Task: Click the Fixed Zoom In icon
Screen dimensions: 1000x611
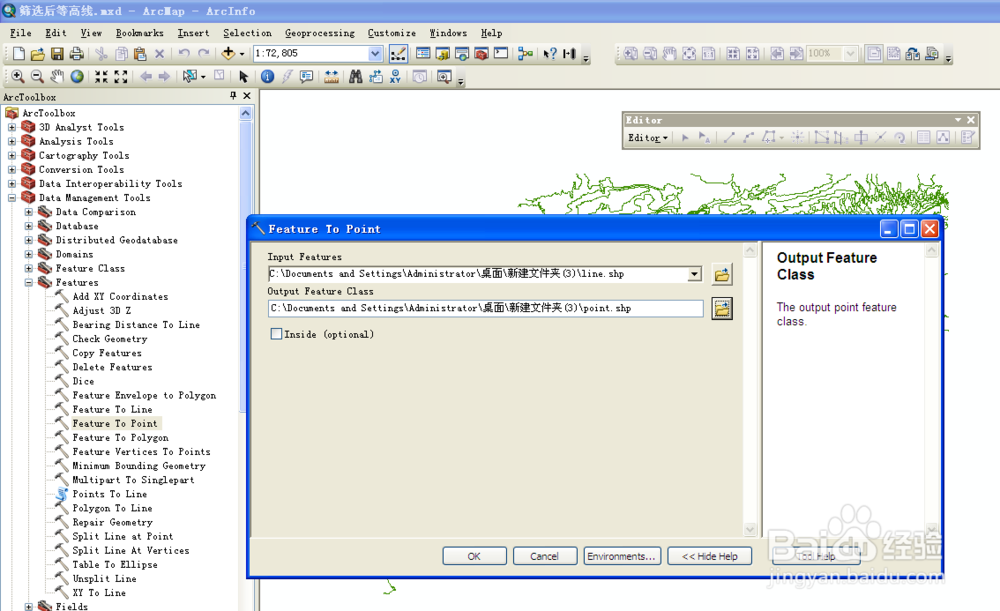Action: coord(101,77)
